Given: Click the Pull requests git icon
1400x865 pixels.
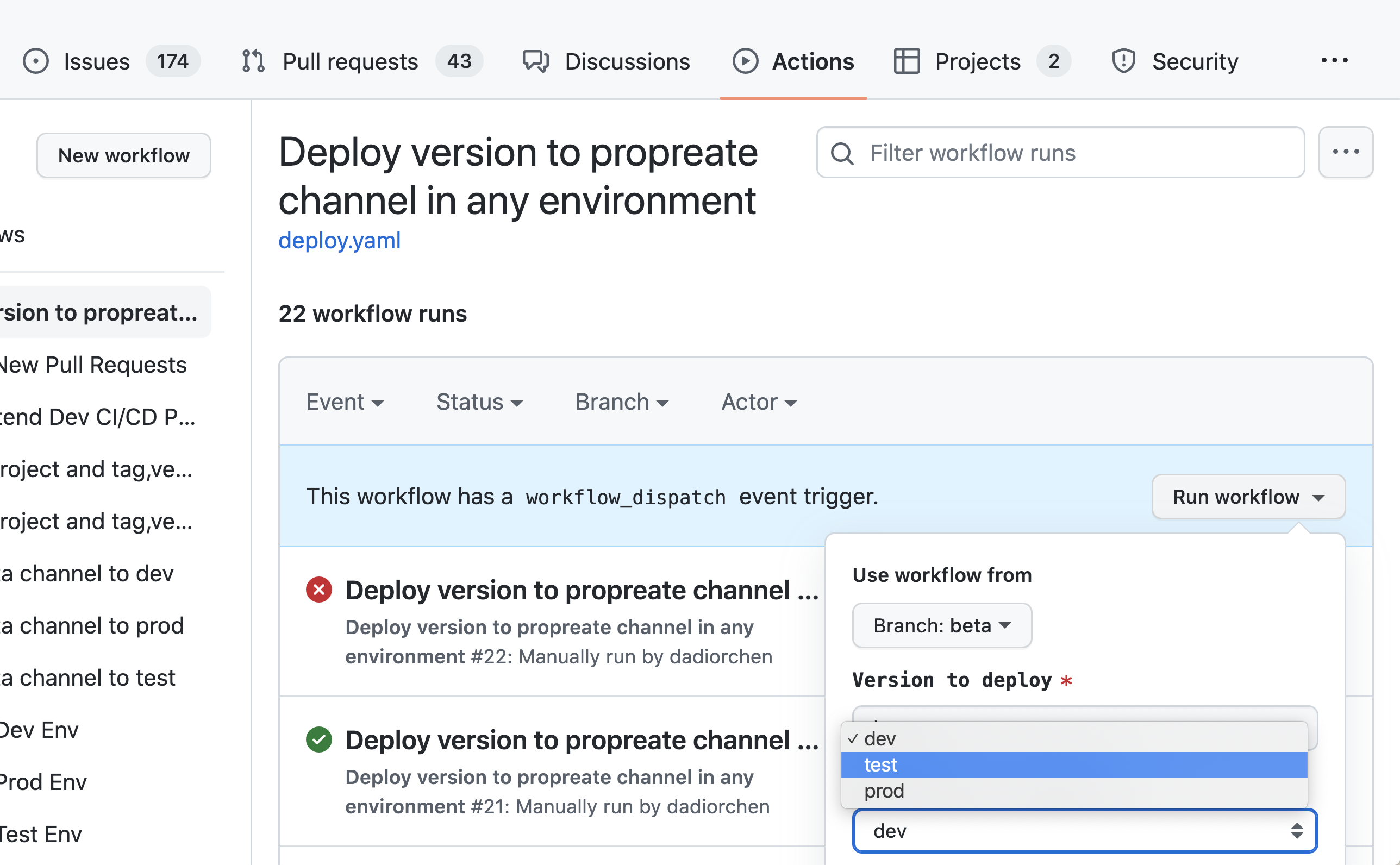Looking at the screenshot, I should coord(253,61).
